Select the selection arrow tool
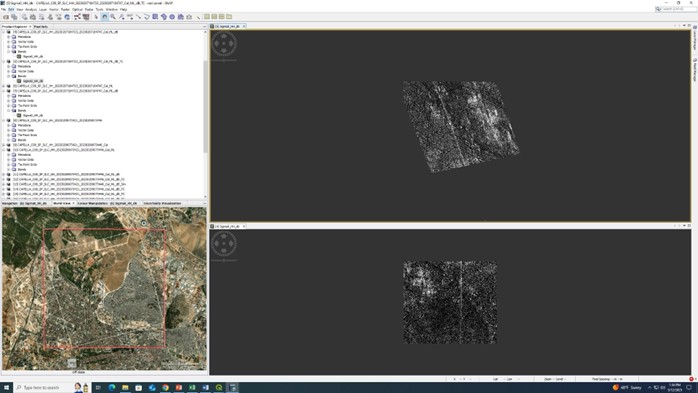The image size is (698, 393). [x=96, y=16]
